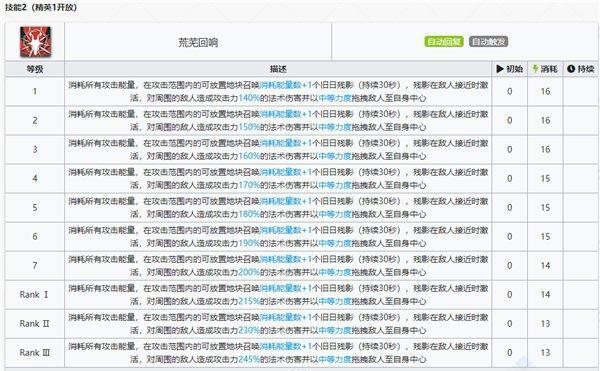The image size is (600, 371).
Task: Click 中等力度 in the Rank Ⅲ row
Action: point(335,360)
